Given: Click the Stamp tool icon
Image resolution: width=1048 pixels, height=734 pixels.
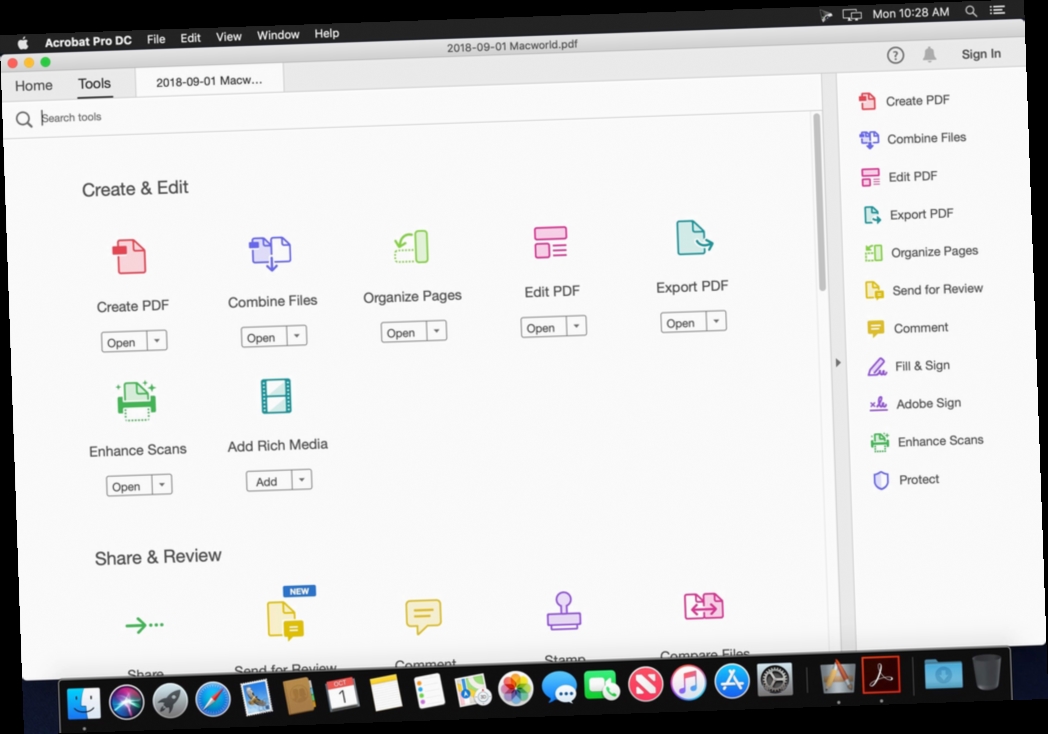Looking at the screenshot, I should tap(563, 610).
